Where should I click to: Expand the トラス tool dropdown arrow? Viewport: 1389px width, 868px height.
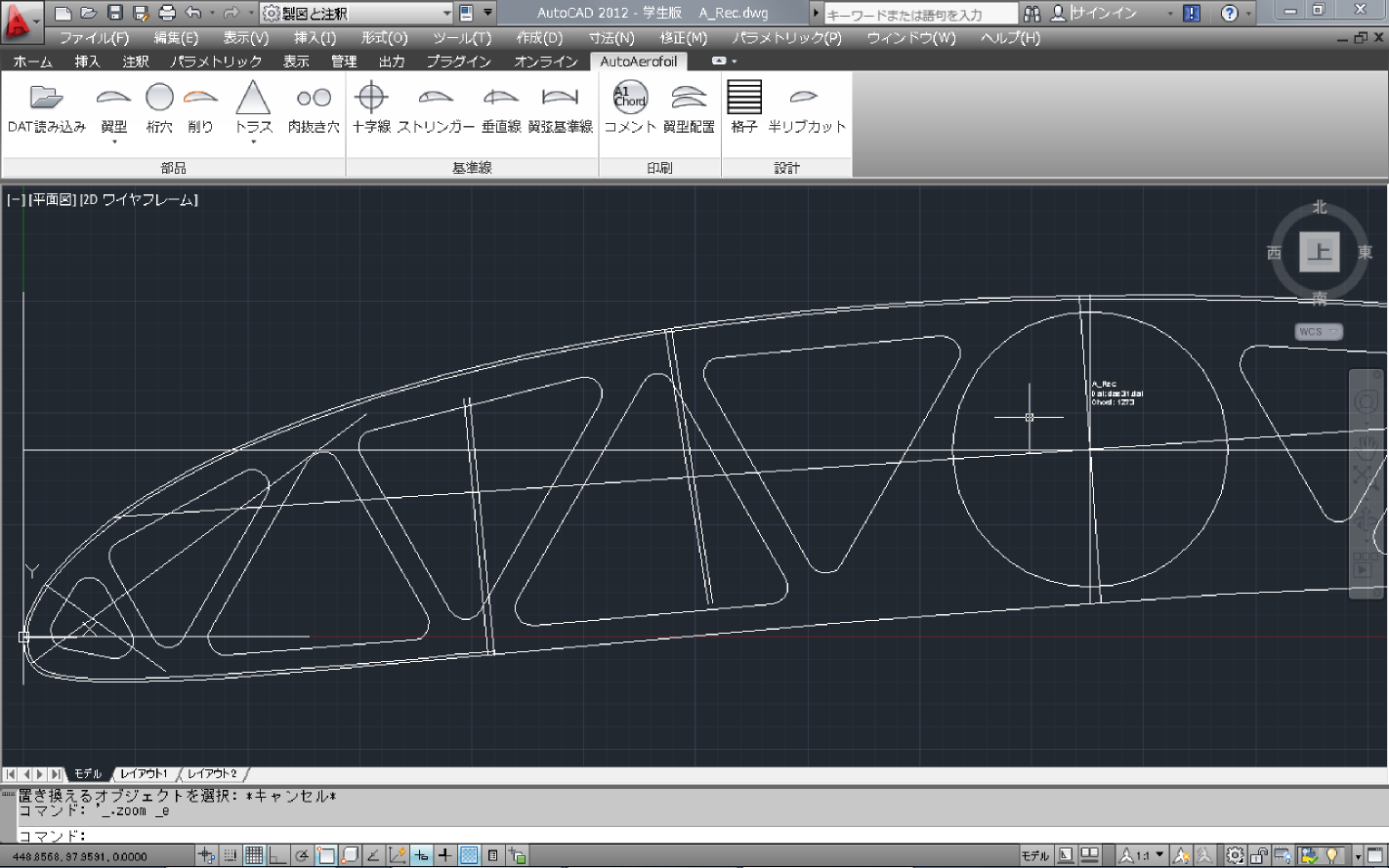pos(253,143)
